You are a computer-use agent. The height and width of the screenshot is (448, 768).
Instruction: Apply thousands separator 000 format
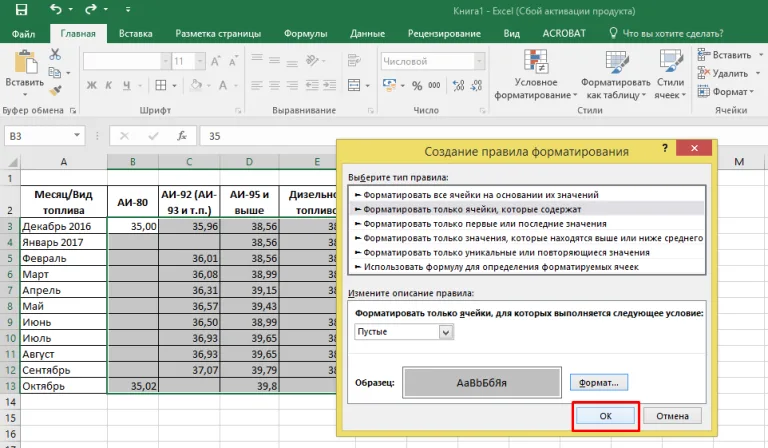pos(434,85)
